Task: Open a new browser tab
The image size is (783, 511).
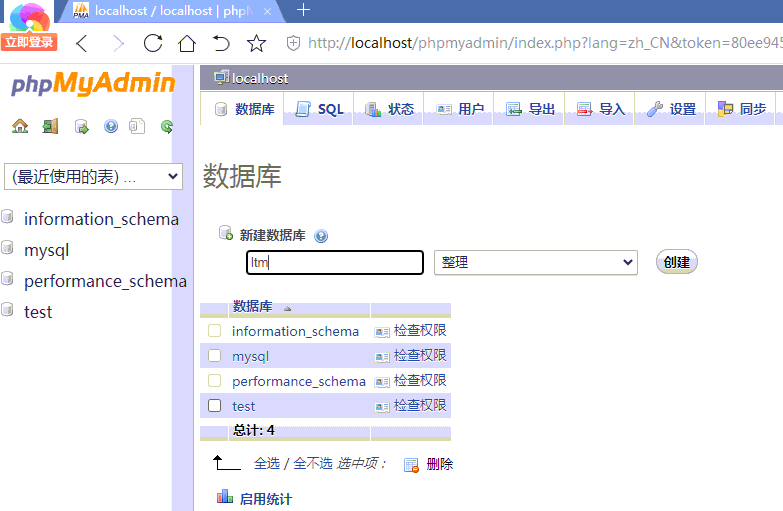Action: point(303,10)
